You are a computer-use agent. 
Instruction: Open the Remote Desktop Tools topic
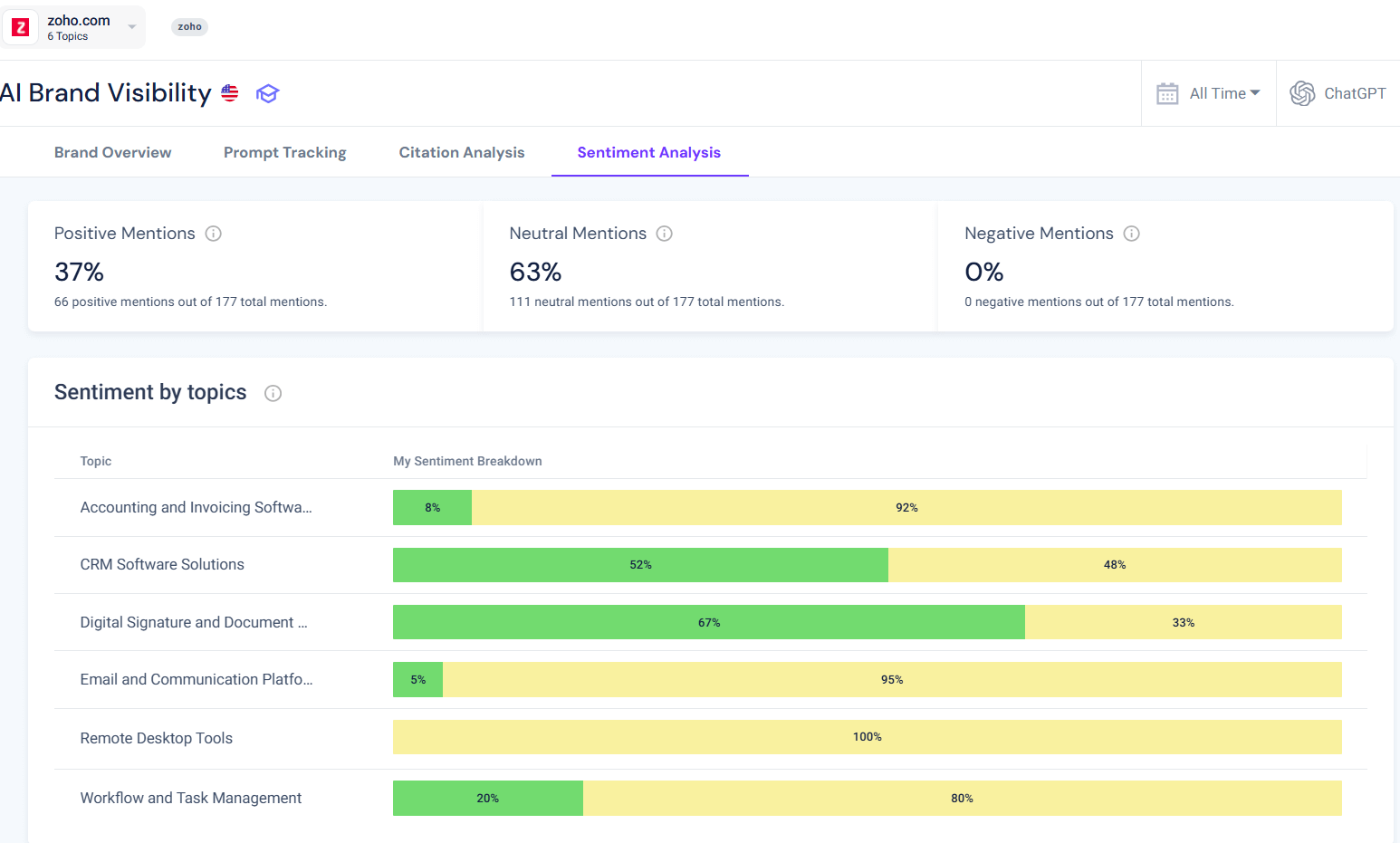pyautogui.click(x=156, y=738)
